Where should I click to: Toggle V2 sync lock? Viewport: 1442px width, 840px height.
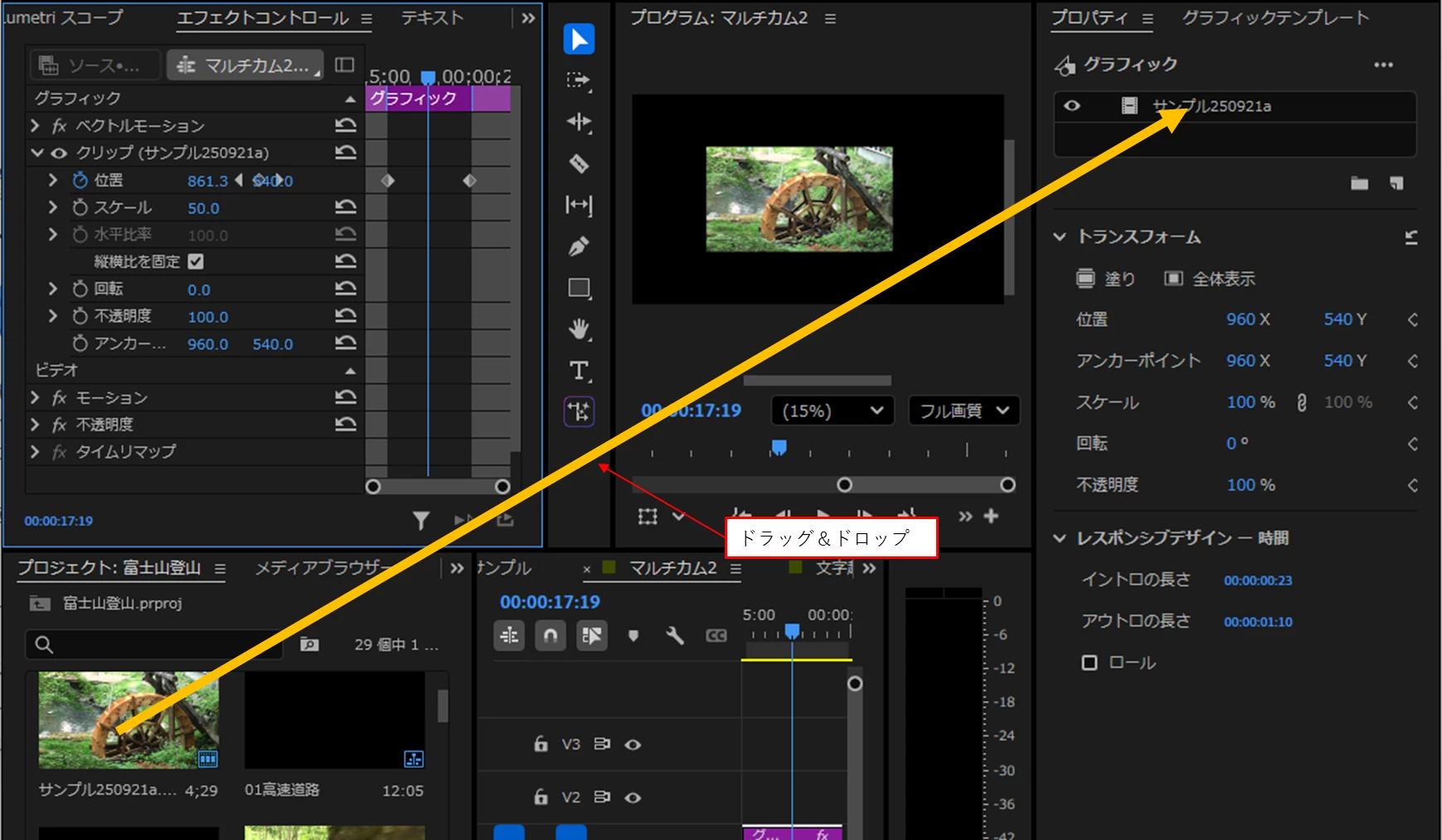[603, 797]
